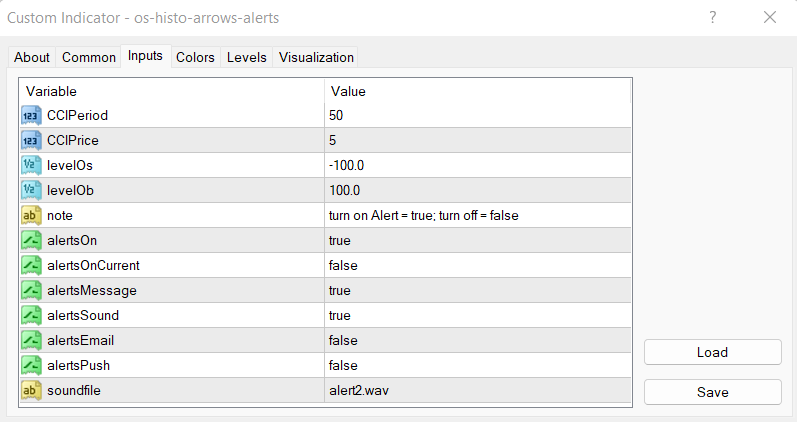The image size is (797, 422).
Task: Switch to the Colors tab
Action: (x=195, y=57)
